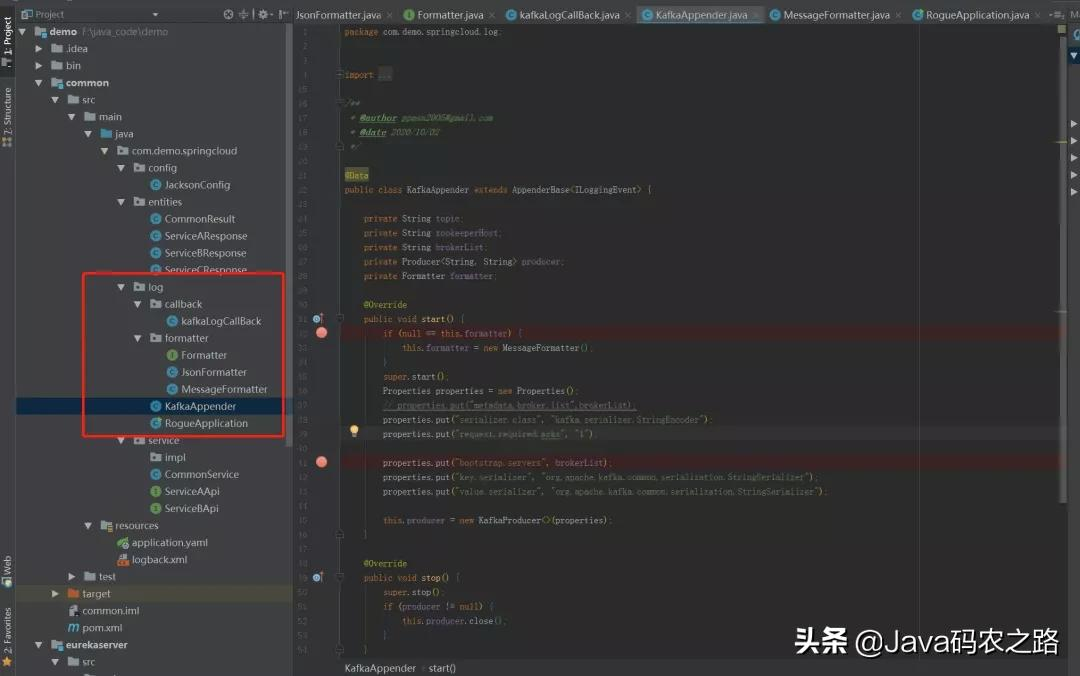1080x676 pixels.
Task: Expand the folded import block
Action: (x=385, y=75)
